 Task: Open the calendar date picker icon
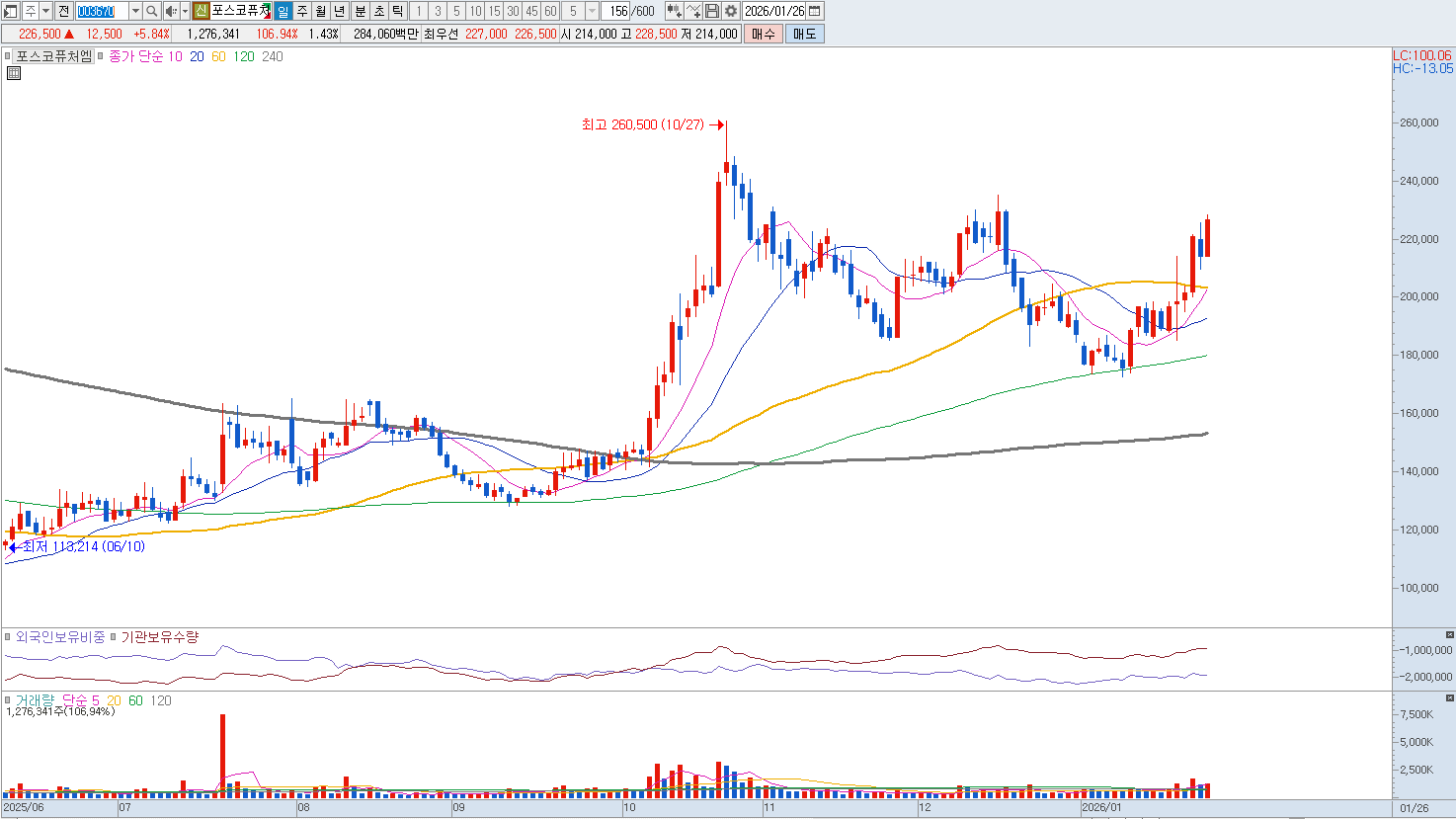pos(815,11)
